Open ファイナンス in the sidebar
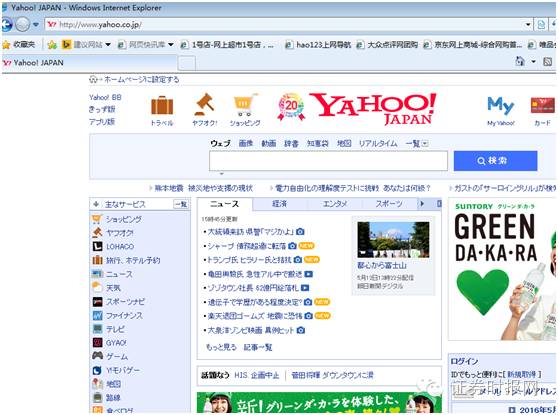The height and width of the screenshot is (415, 558). click(124, 315)
